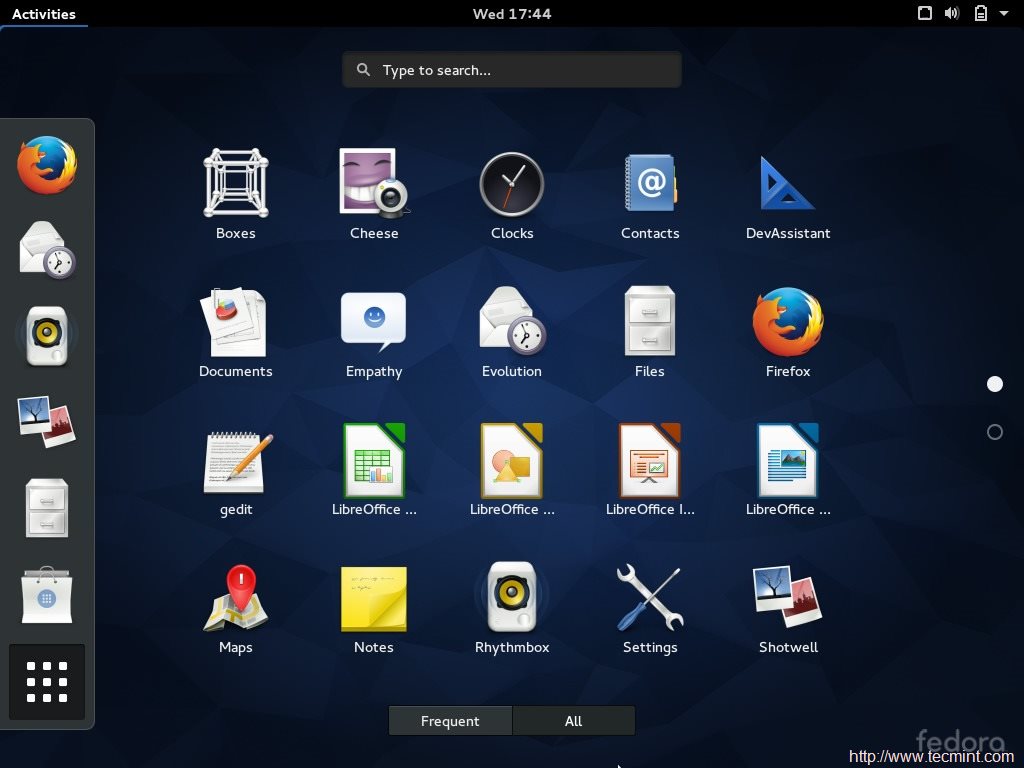Click the battery status icon
This screenshot has height=768, width=1024.
tap(981, 13)
